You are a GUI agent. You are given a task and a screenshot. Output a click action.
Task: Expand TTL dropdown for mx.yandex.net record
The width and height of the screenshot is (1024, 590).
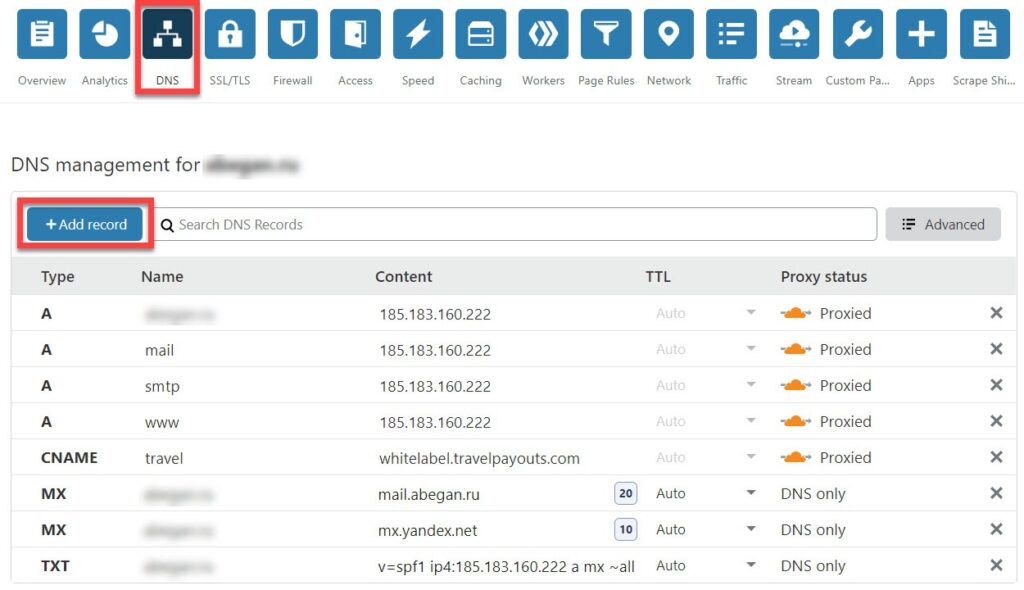point(750,530)
